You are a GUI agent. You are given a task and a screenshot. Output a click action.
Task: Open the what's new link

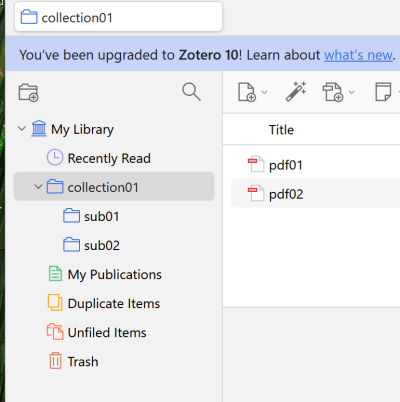tap(358, 55)
